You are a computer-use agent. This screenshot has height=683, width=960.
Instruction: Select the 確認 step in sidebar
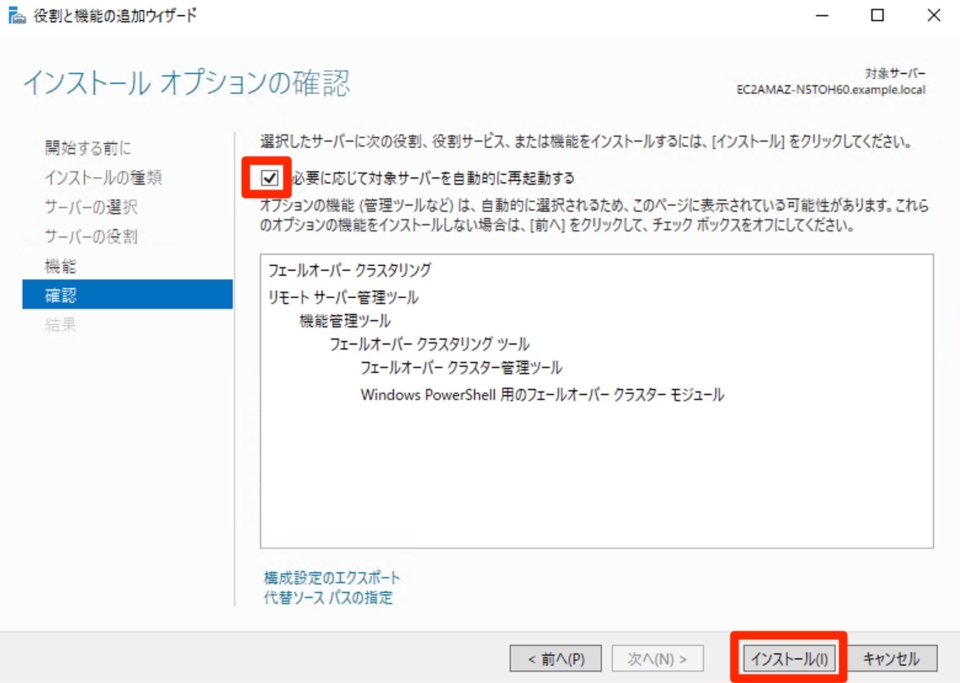127,294
